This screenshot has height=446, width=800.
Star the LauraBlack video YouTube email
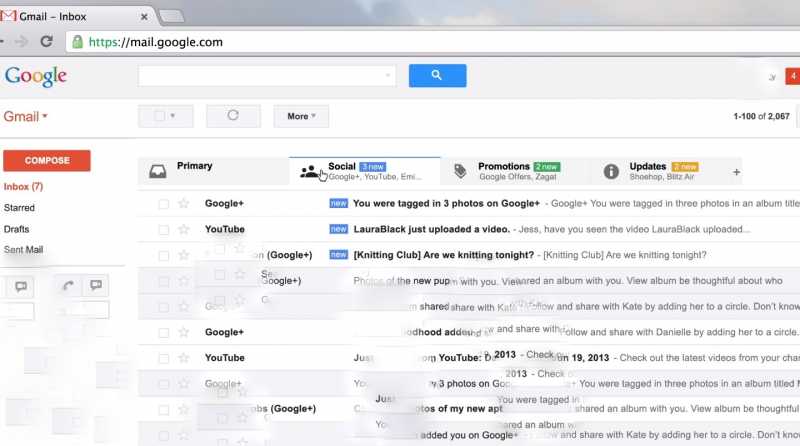184,230
